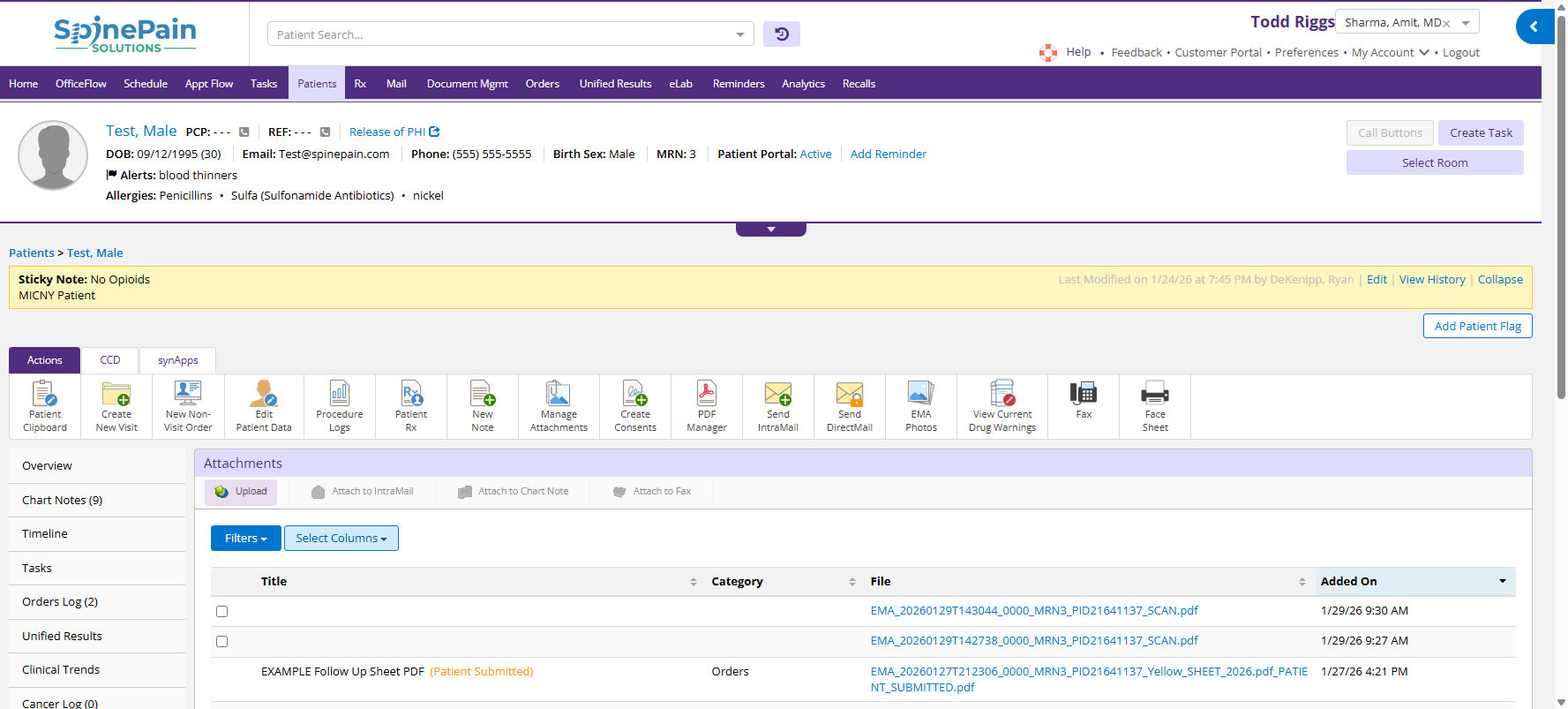Viewport: 1568px width, 709px height.
Task: Switch to the synApps tab
Action: [x=177, y=360]
